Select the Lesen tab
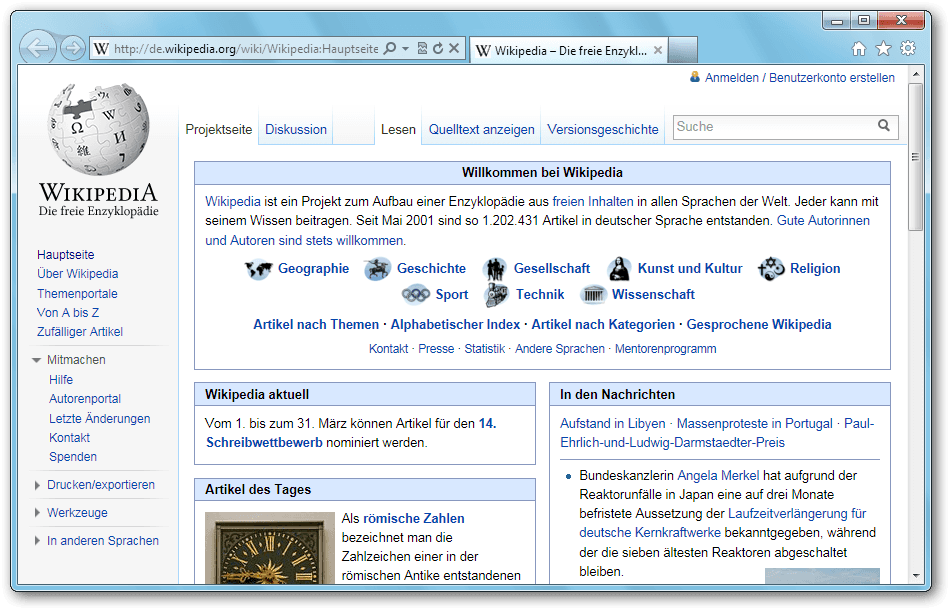Image resolution: width=950 pixels, height=610 pixels. (398, 130)
